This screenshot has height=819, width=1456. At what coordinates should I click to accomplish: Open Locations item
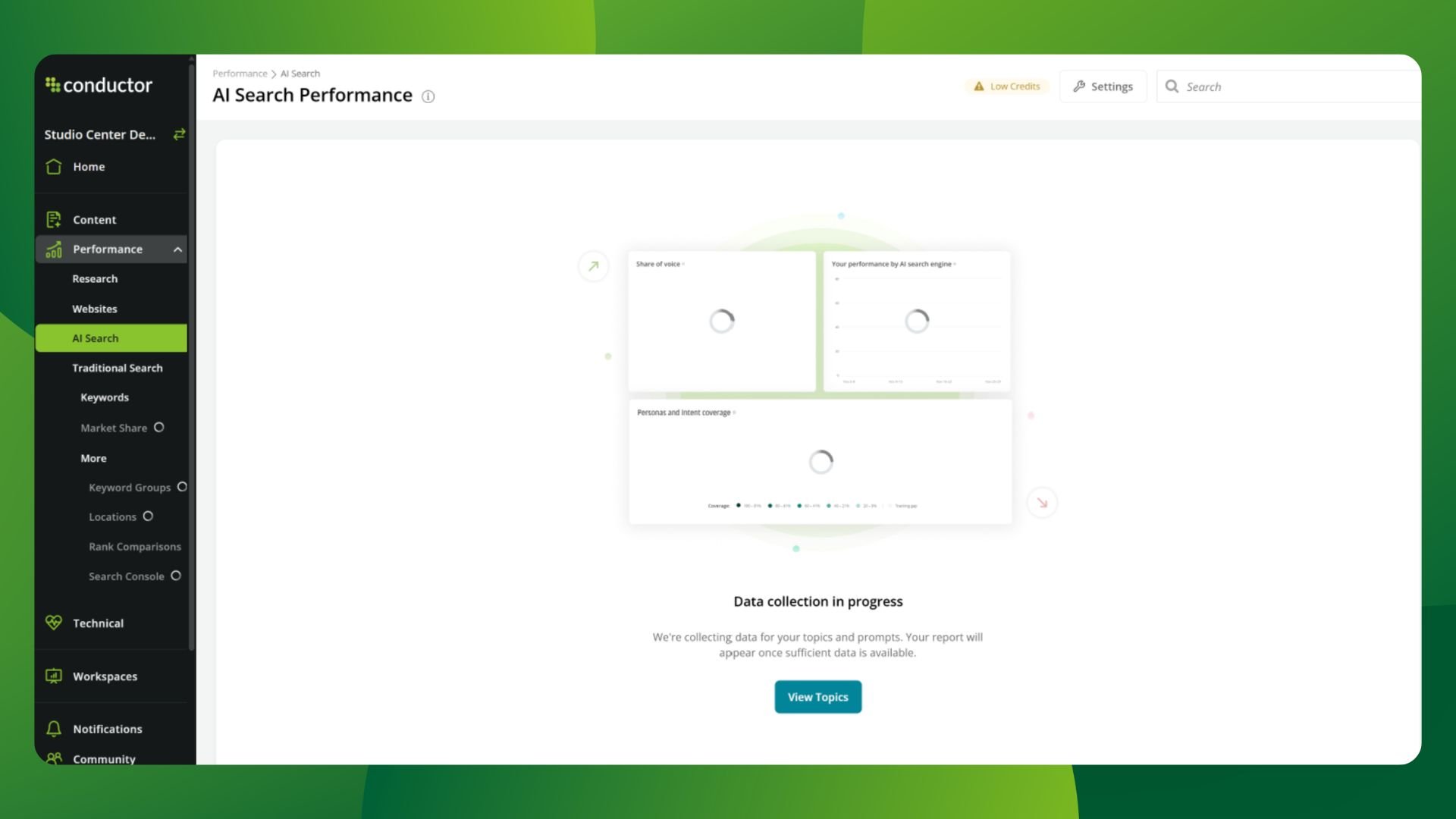click(112, 517)
